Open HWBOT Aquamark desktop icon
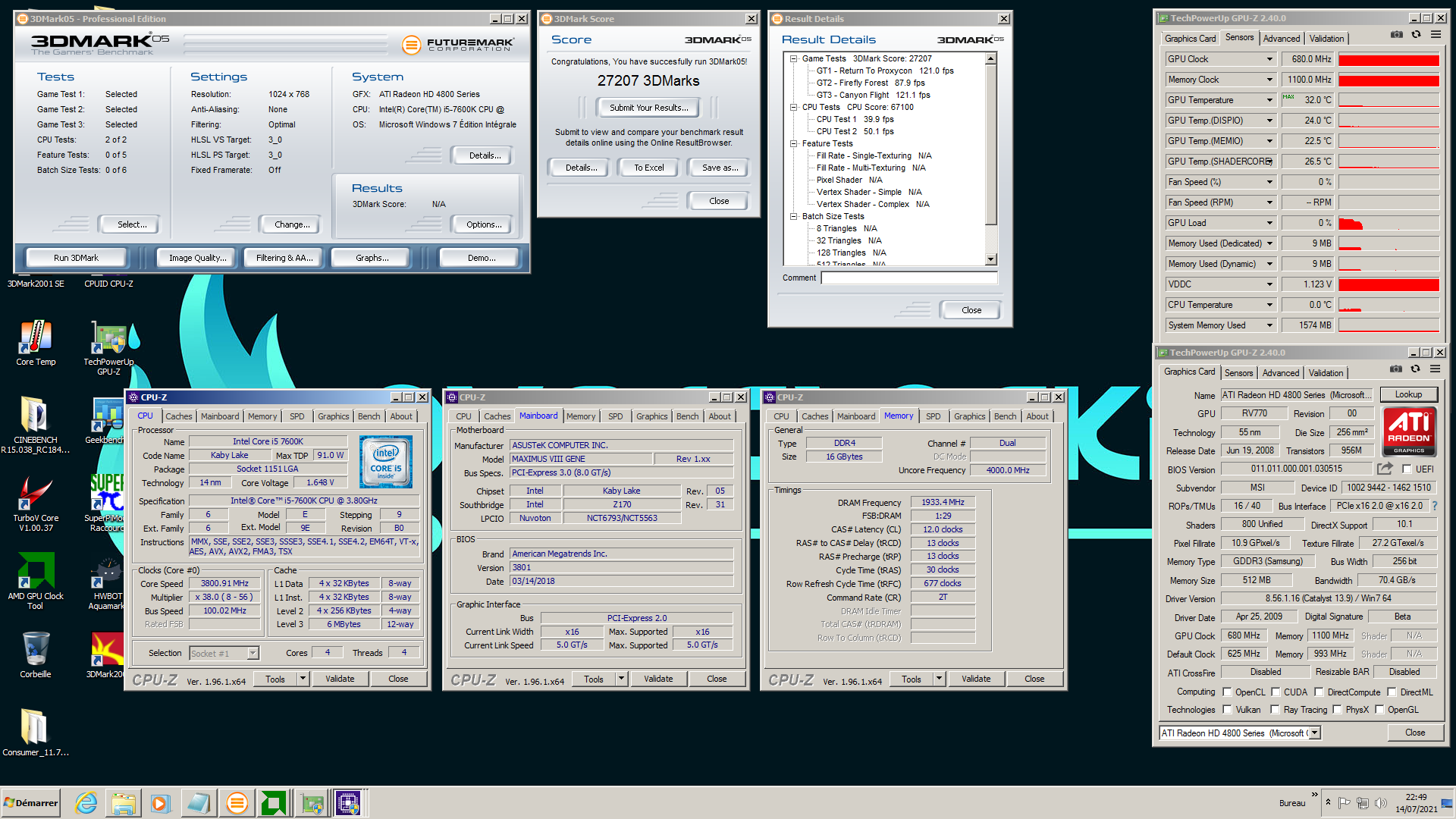 (107, 582)
